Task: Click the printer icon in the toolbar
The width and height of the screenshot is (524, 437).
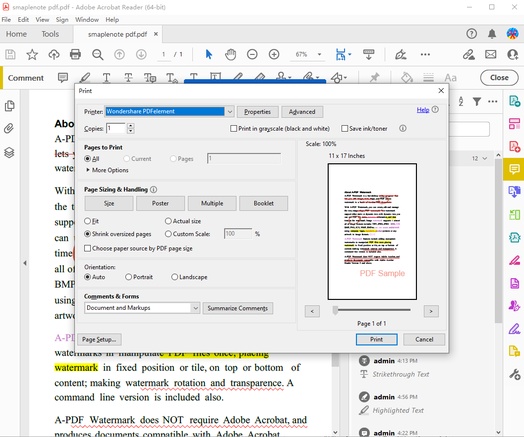Action: [x=75, y=54]
